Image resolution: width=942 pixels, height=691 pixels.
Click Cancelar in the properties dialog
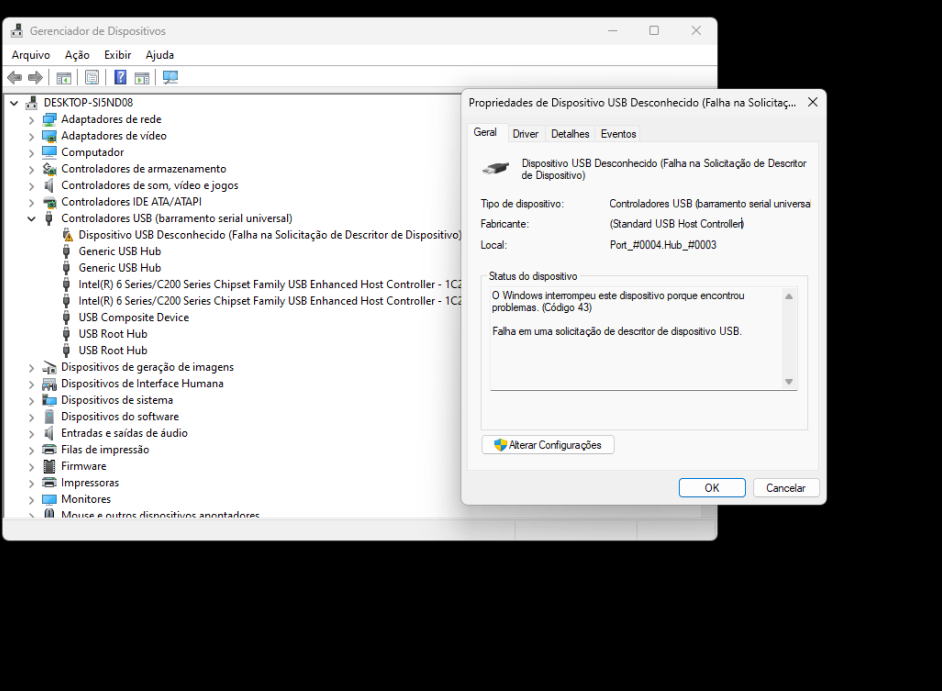coord(785,488)
